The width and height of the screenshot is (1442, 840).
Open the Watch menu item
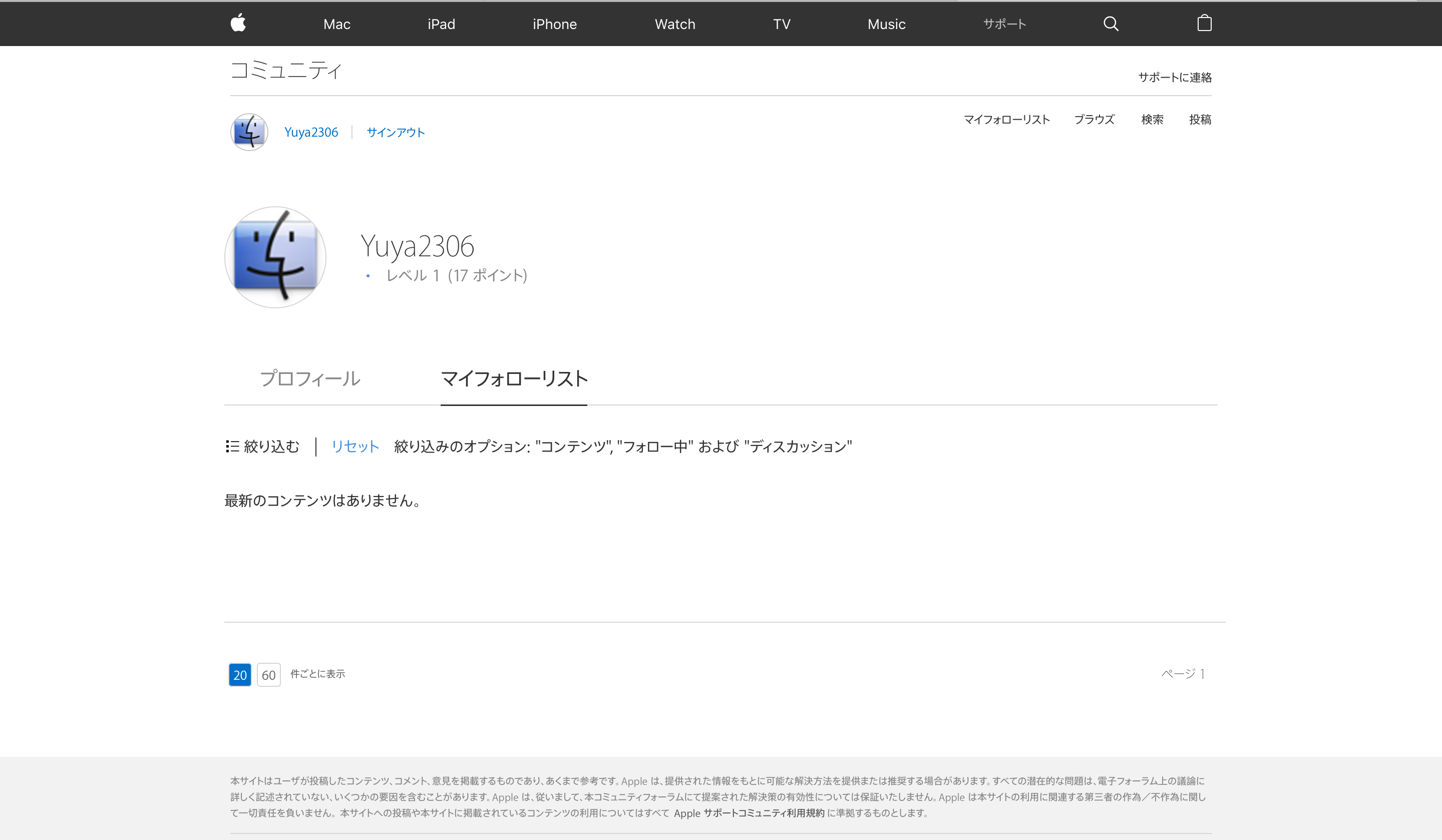(x=674, y=24)
